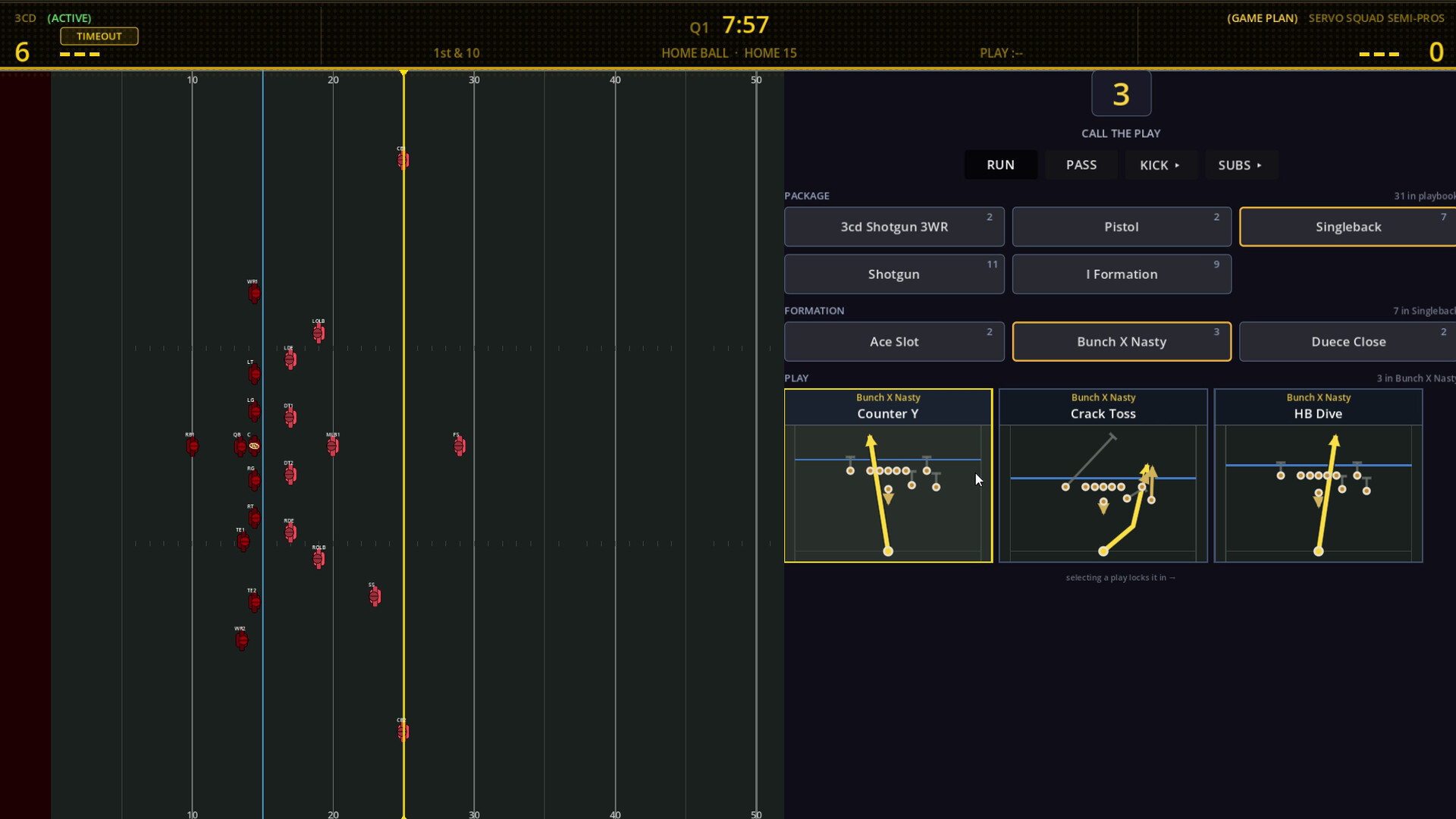Choose the 3cd Shotgun 3WR package
This screenshot has width=1456, height=819.
pos(894,227)
